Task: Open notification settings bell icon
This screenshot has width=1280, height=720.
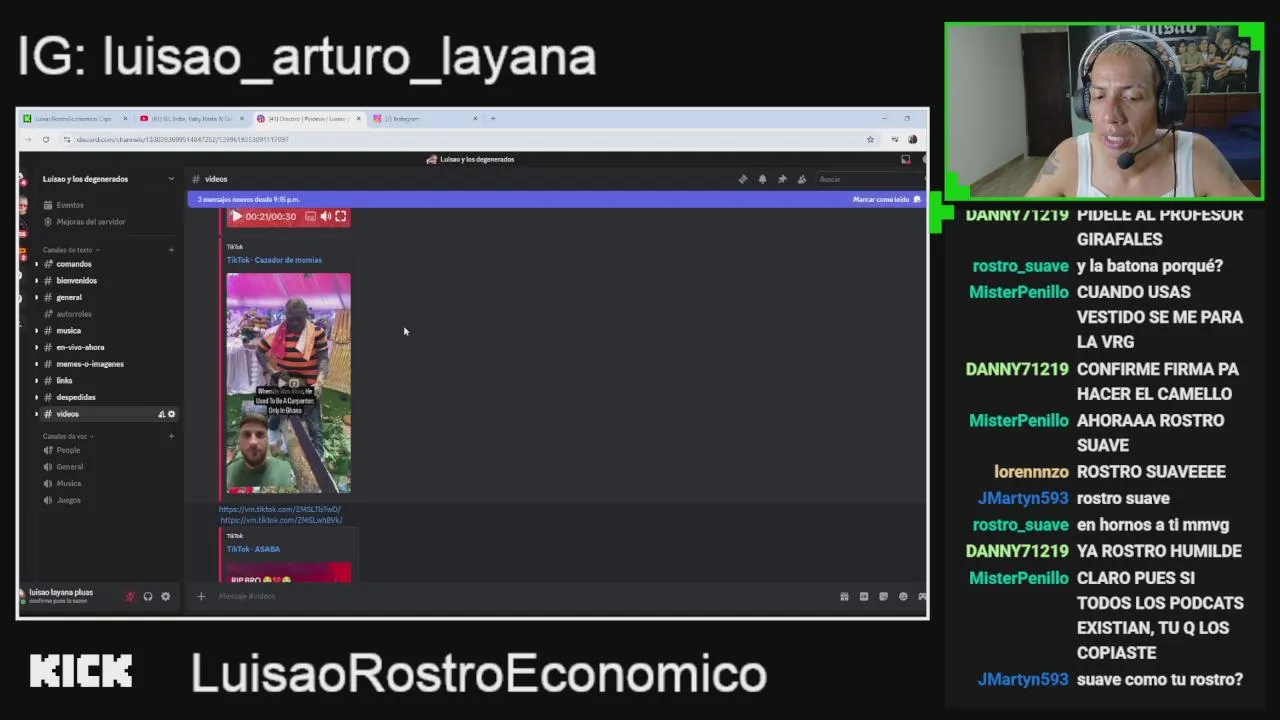Action: (762, 179)
